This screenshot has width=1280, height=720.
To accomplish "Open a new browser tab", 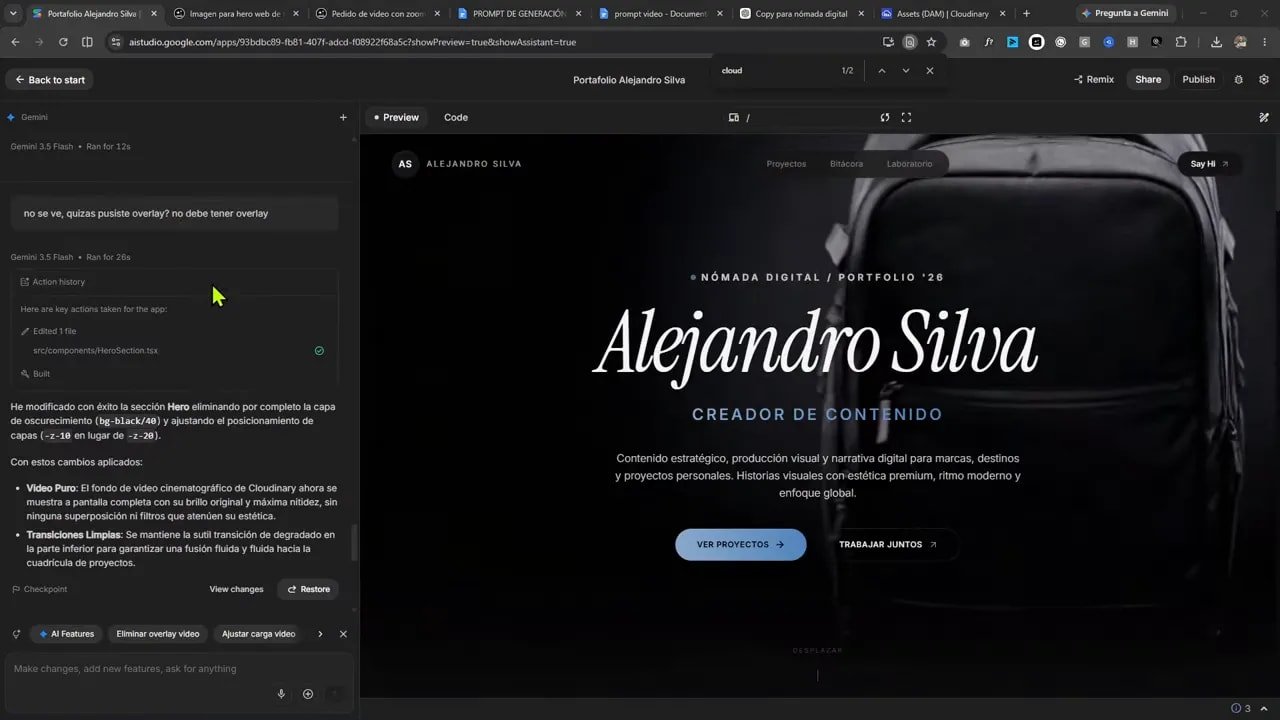I will (x=1026, y=14).
